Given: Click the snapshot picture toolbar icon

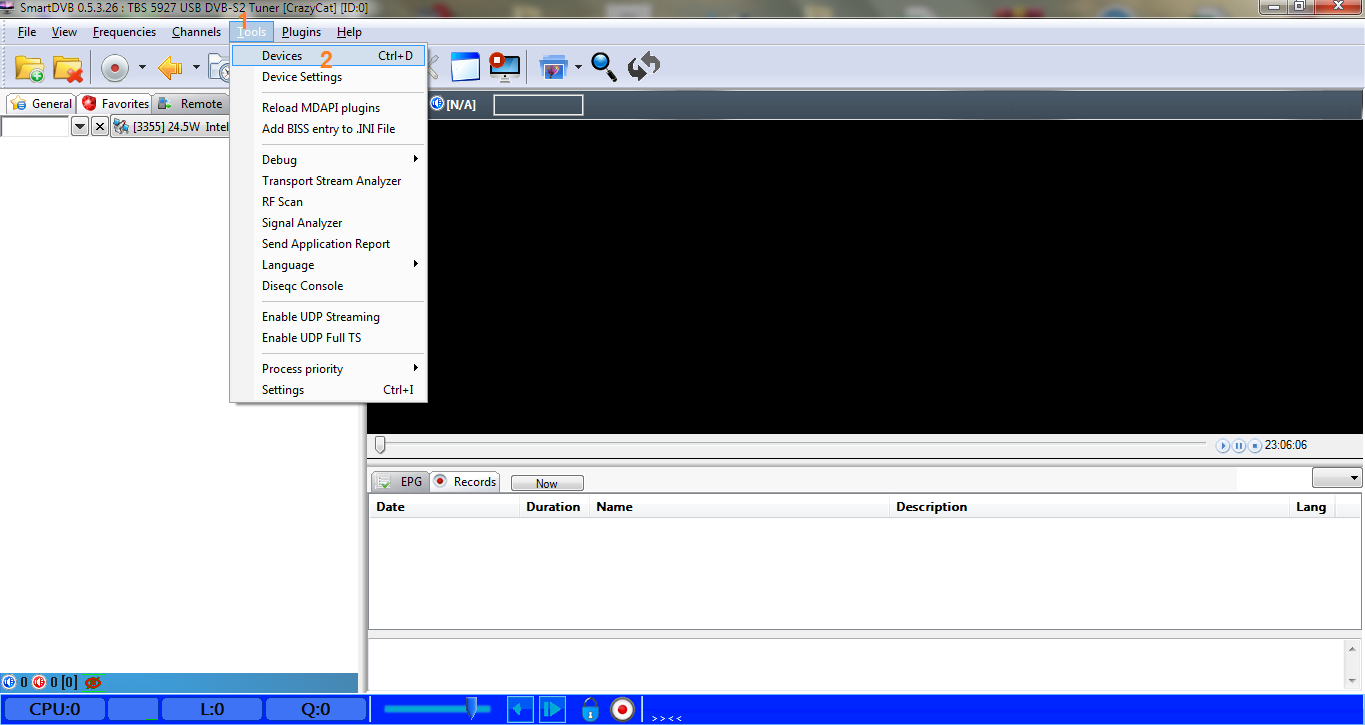Looking at the screenshot, I should [553, 67].
